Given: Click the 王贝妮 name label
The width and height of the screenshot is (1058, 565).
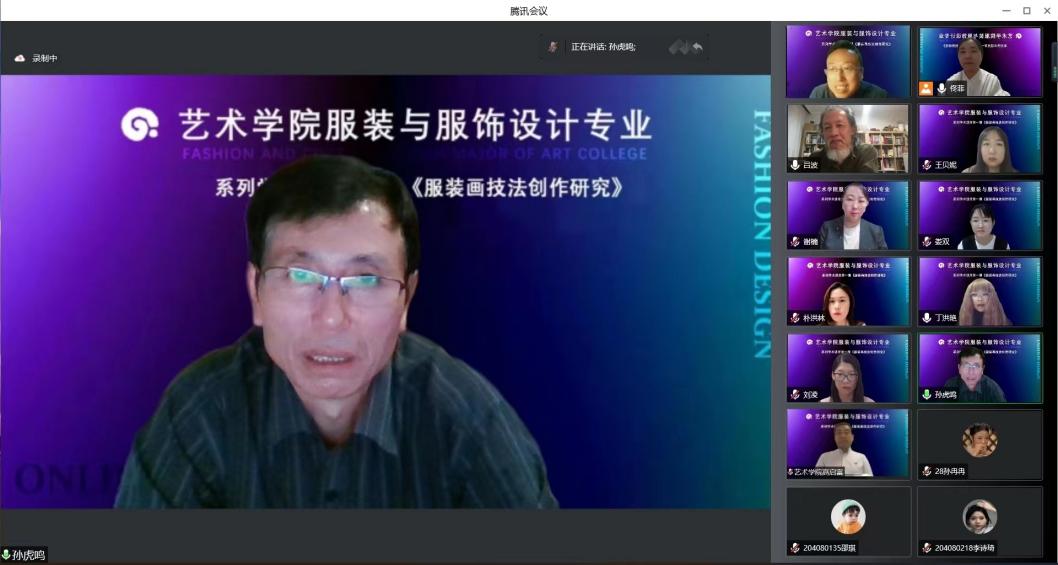Looking at the screenshot, I should pos(946,165).
